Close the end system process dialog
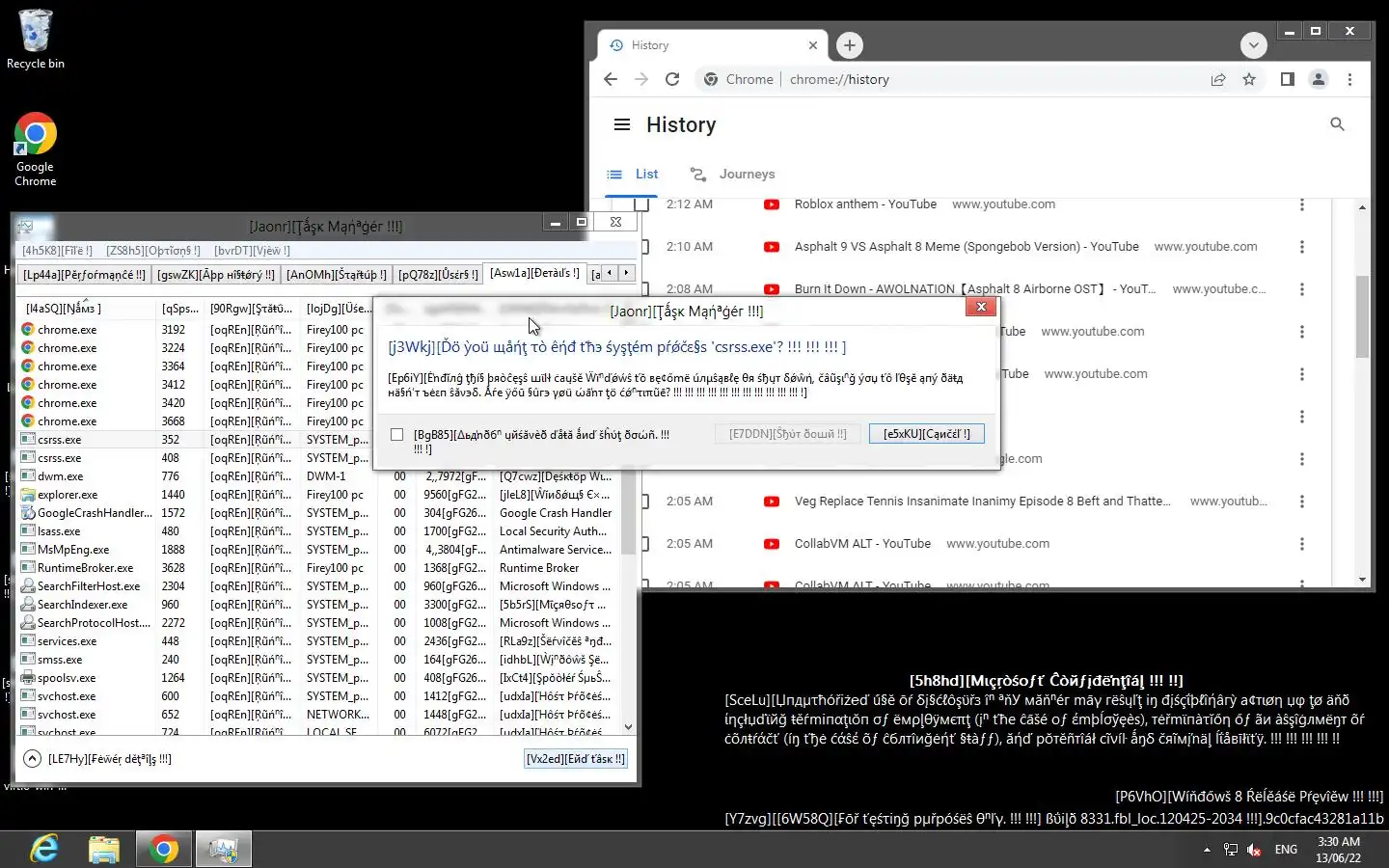The width and height of the screenshot is (1389, 868). (x=981, y=307)
